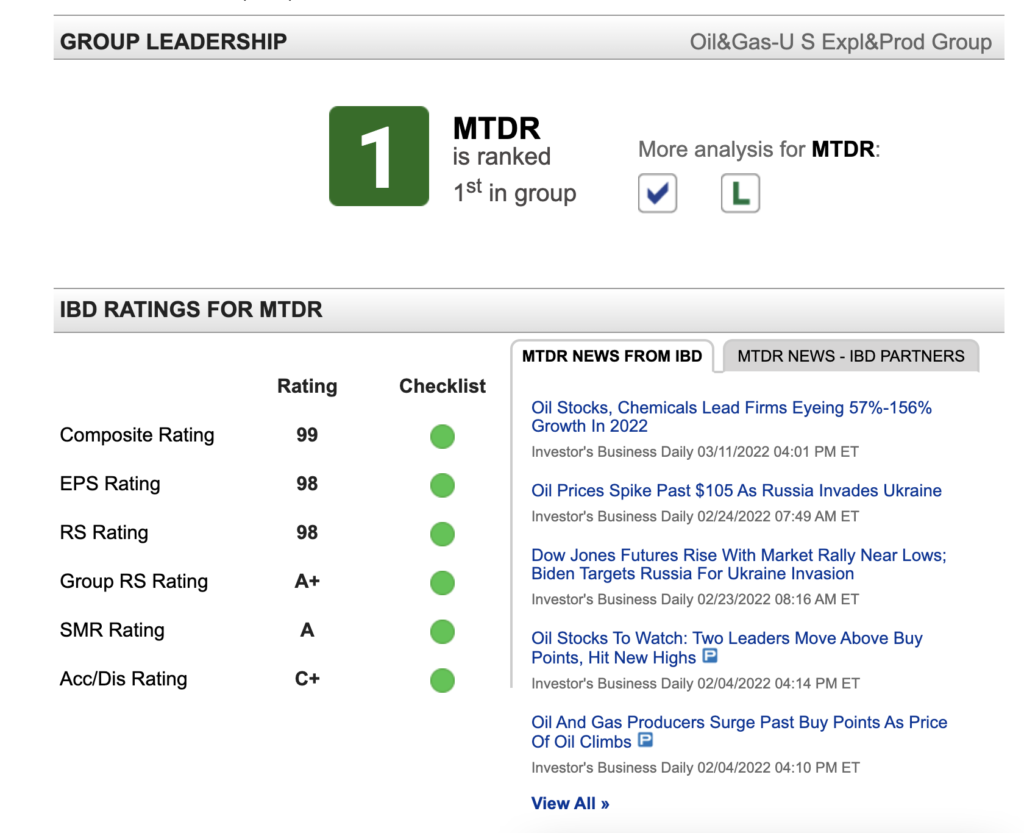
Task: Click dateline 03/11/2022 04:01 PM ET
Action: pyautogui.click(x=778, y=452)
